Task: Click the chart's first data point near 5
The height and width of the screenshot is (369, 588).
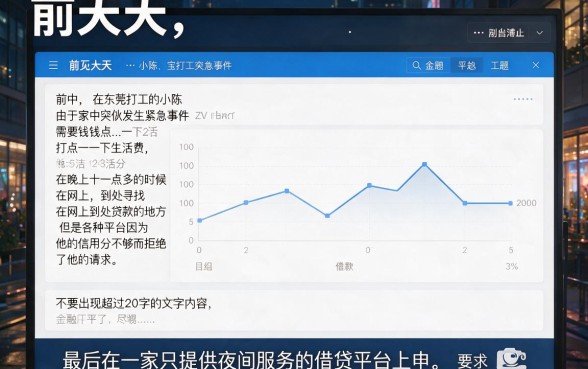Action: [x=200, y=220]
